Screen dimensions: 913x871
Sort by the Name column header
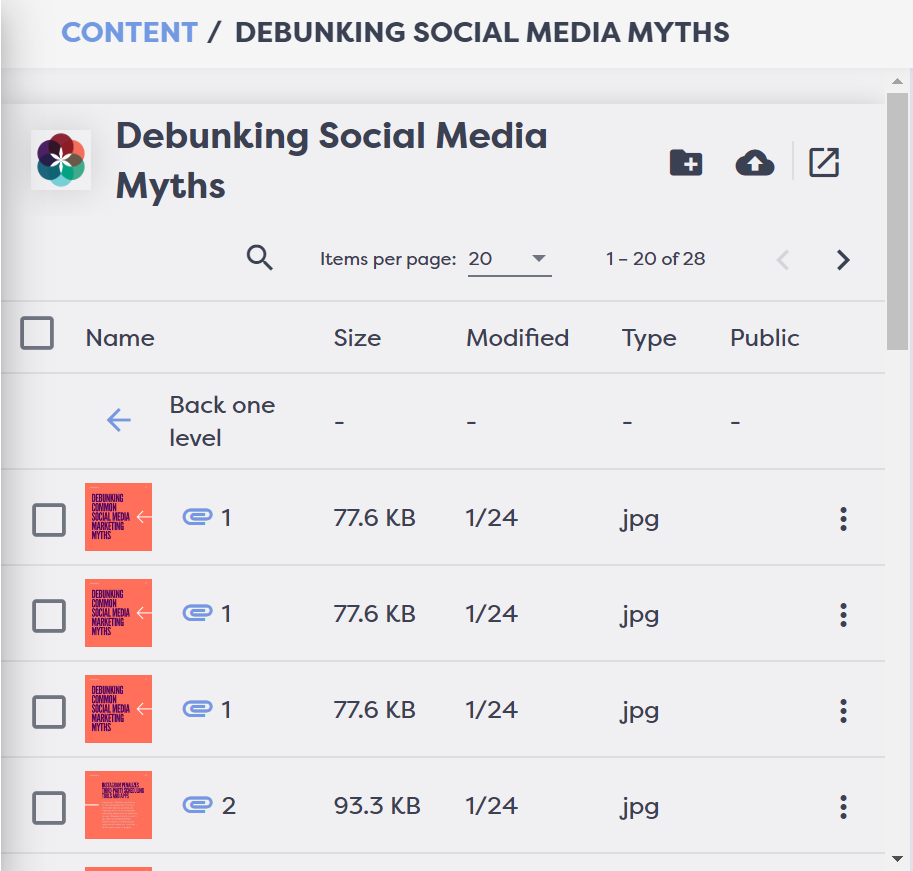(x=120, y=338)
